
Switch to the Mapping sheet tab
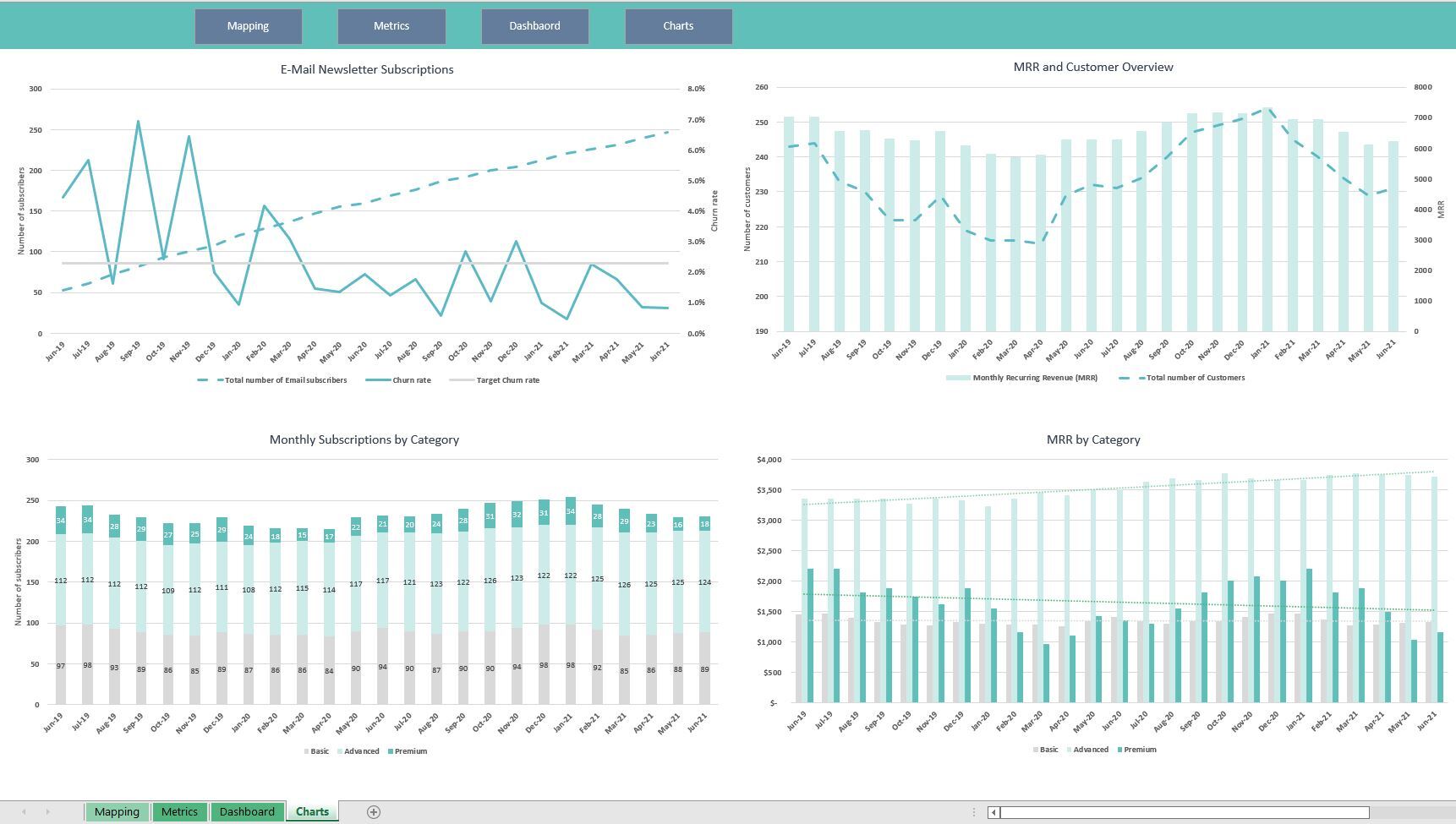click(x=117, y=811)
